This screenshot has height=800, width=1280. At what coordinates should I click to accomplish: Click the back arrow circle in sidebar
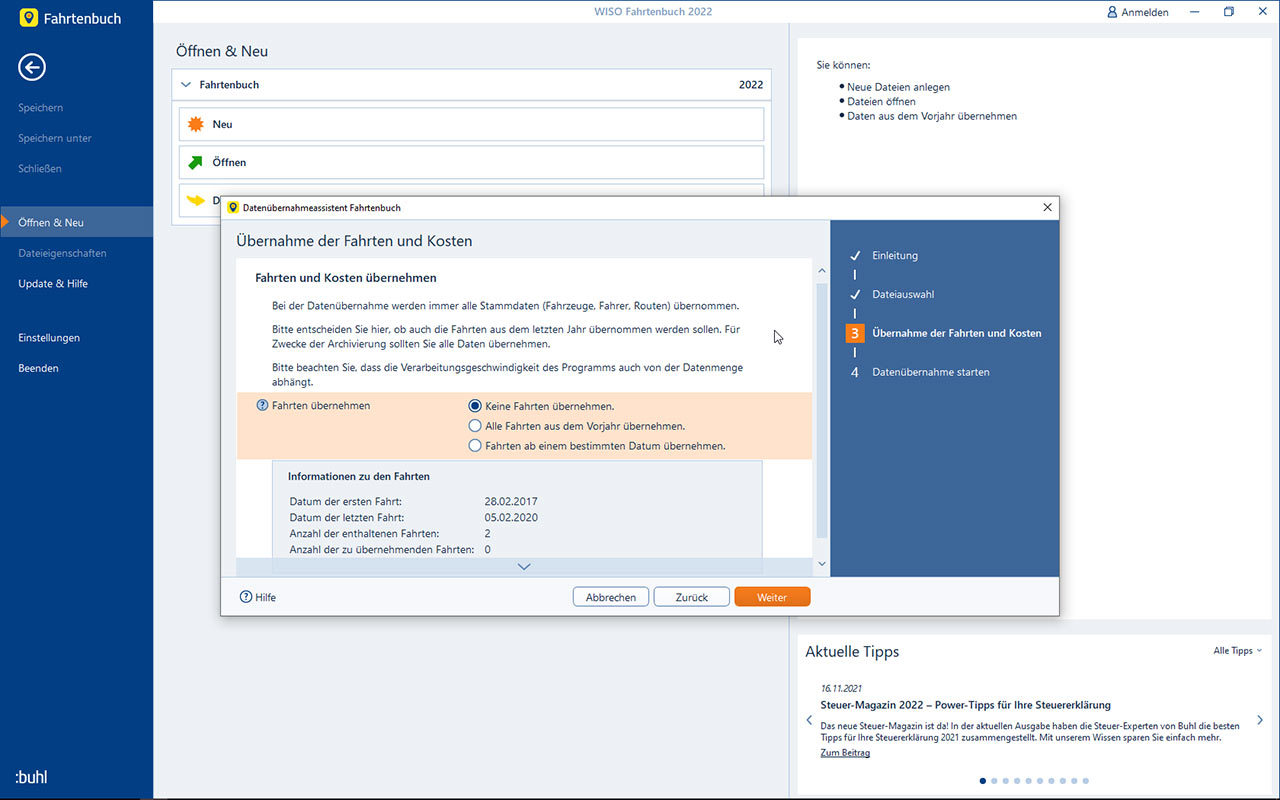pos(32,67)
